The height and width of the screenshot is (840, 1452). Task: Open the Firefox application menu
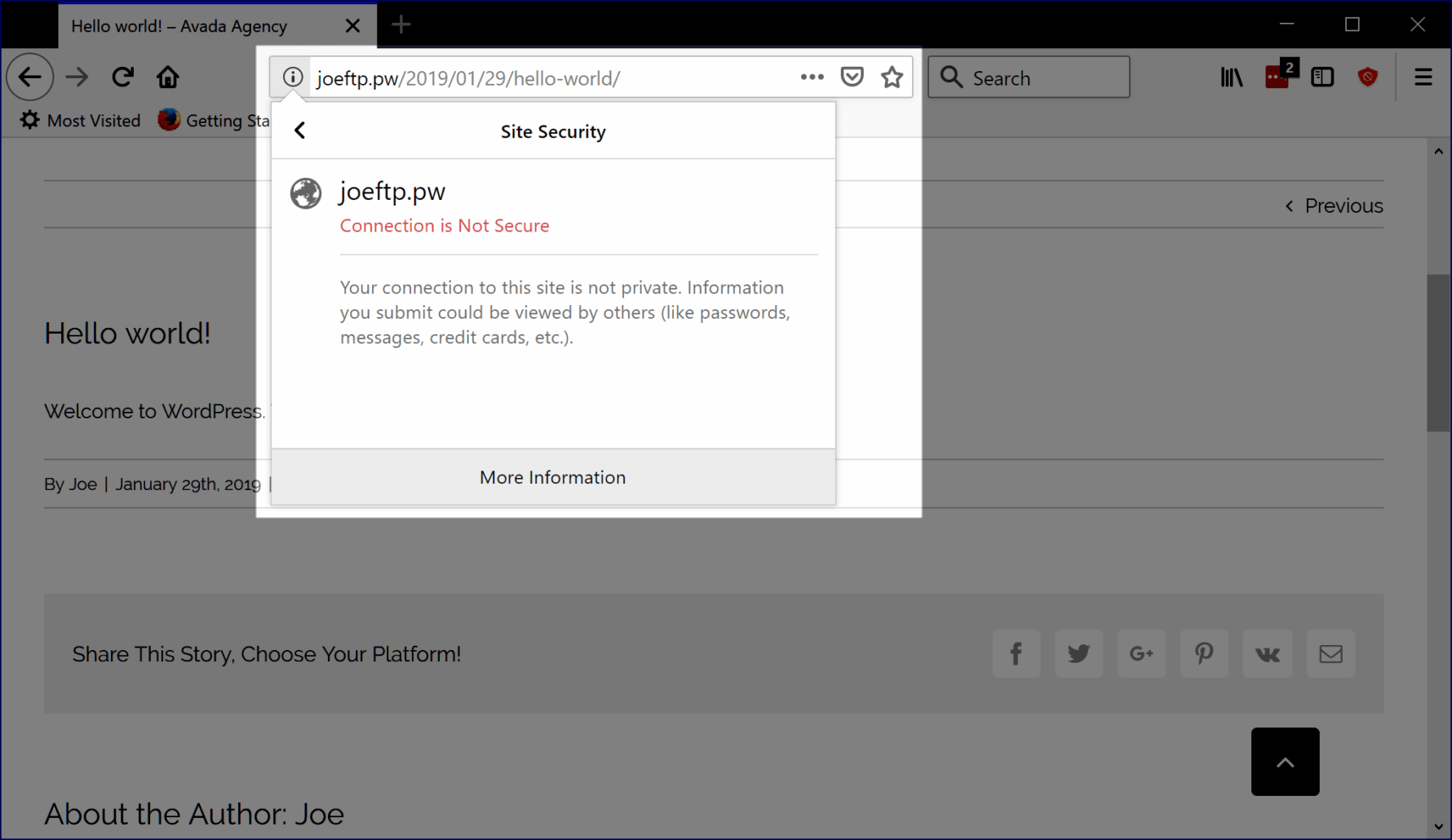click(1423, 77)
